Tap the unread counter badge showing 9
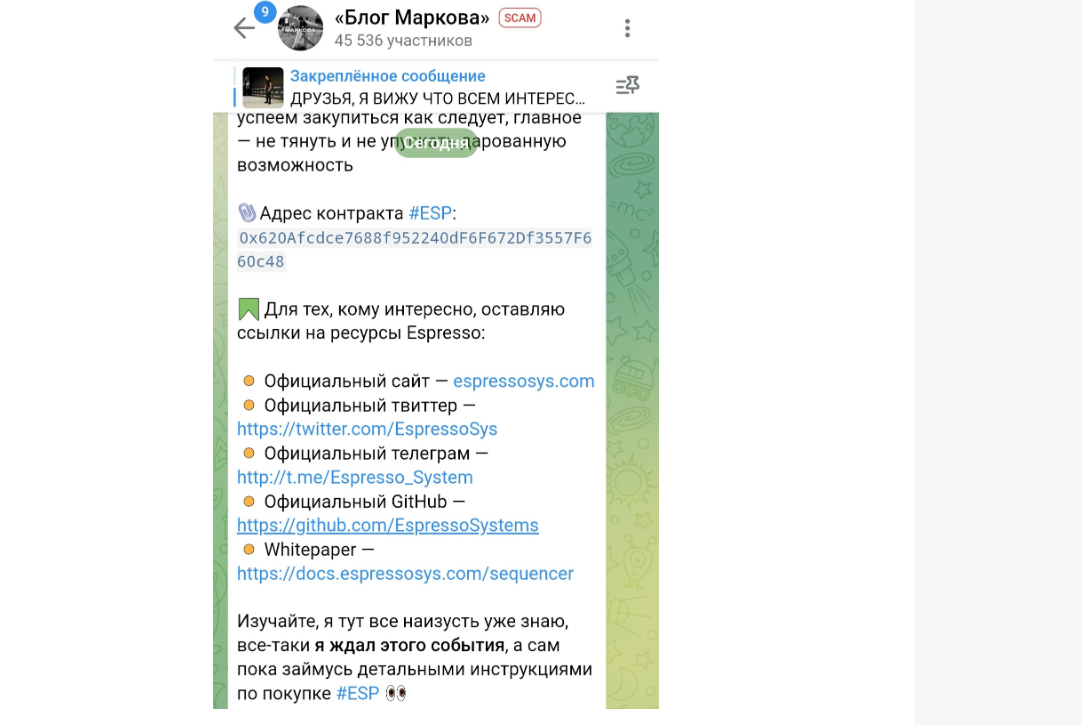1082x725 pixels. (265, 12)
